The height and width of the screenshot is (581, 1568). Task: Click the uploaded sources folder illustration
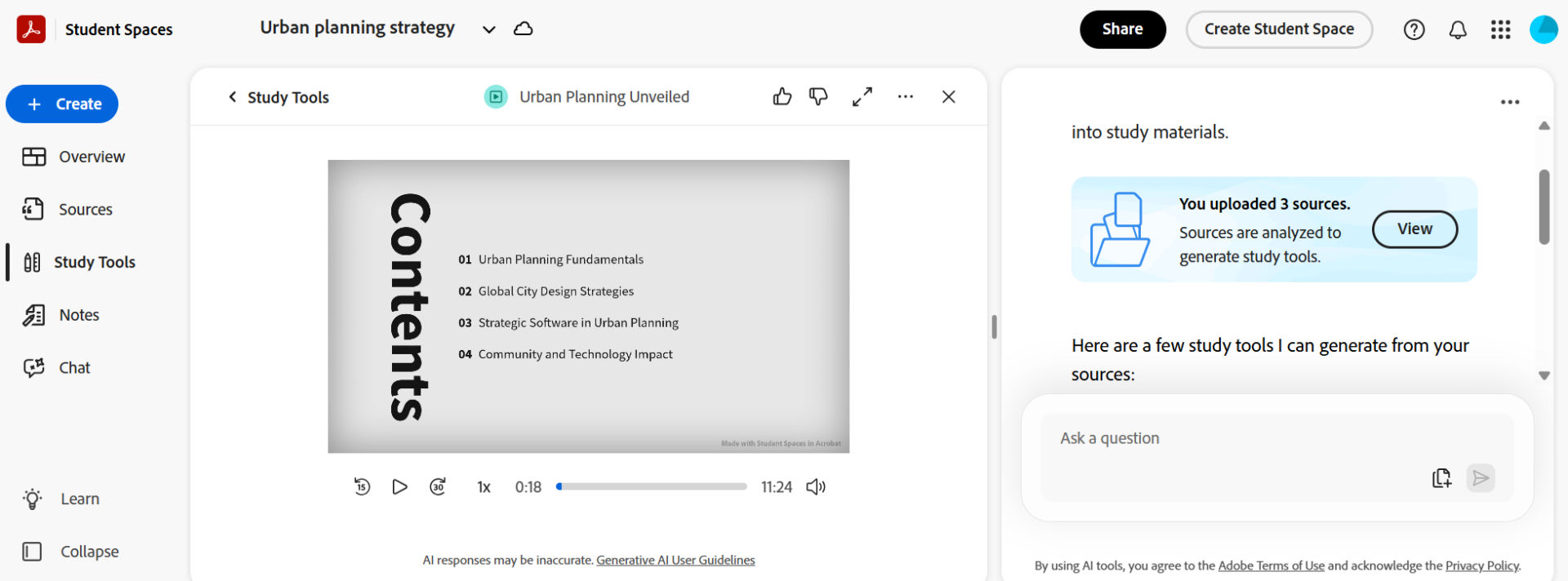point(1120,229)
